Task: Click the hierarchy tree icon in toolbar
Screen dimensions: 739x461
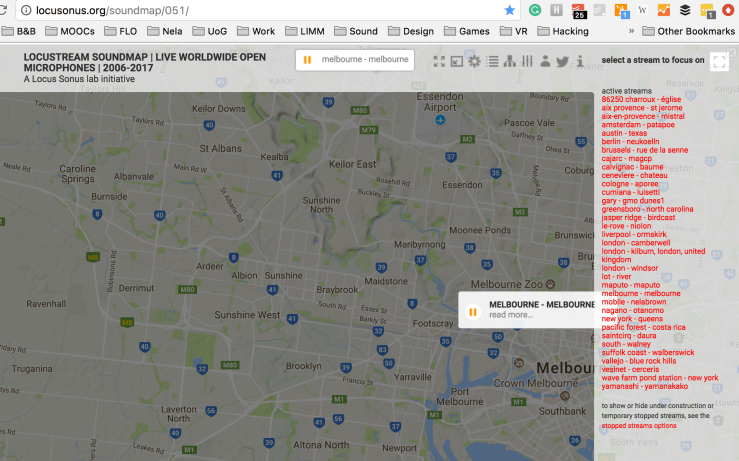Action: 509,61
